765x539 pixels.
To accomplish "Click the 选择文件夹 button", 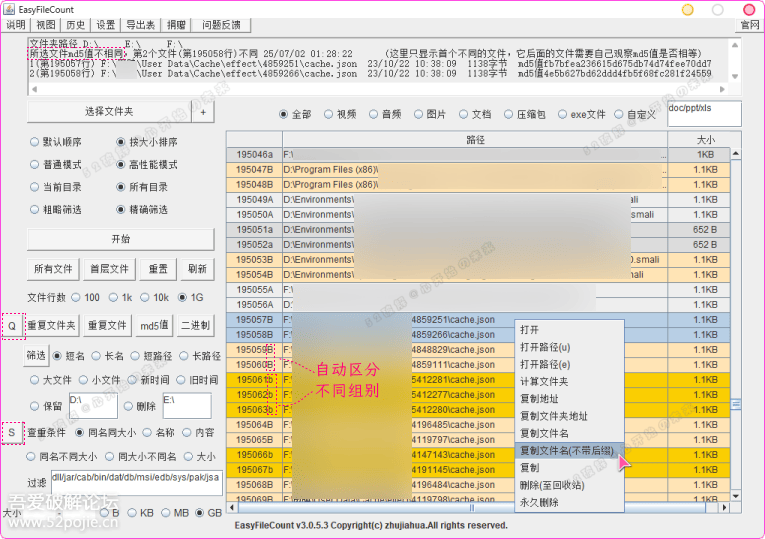I will pyautogui.click(x=109, y=112).
